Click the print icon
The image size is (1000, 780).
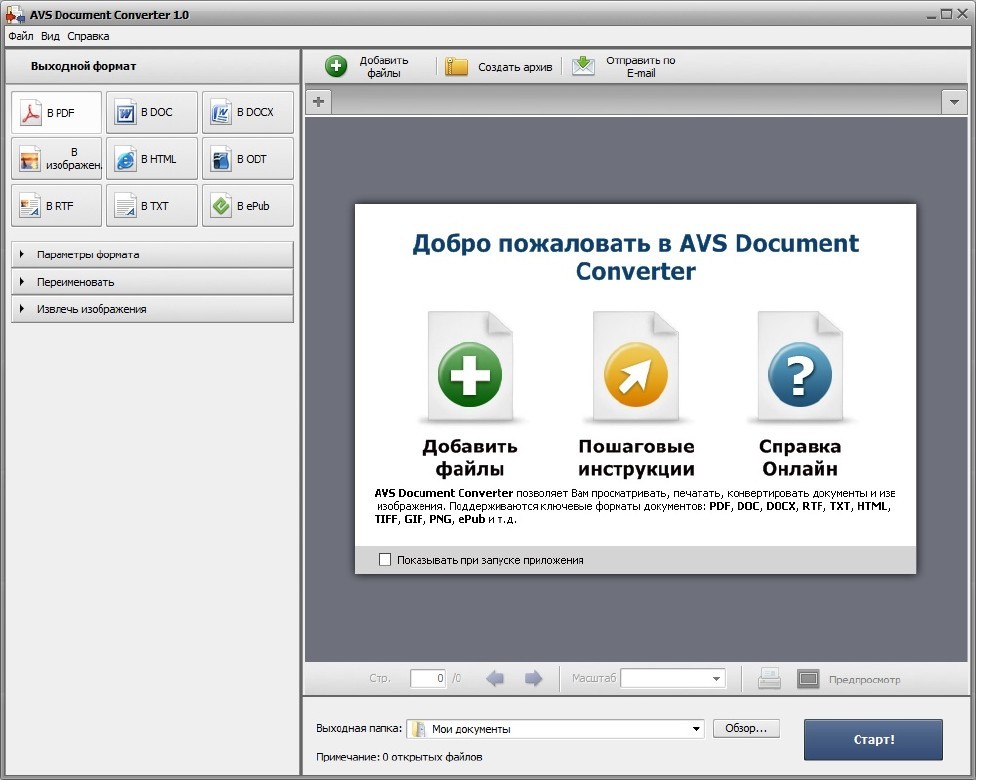click(x=769, y=679)
